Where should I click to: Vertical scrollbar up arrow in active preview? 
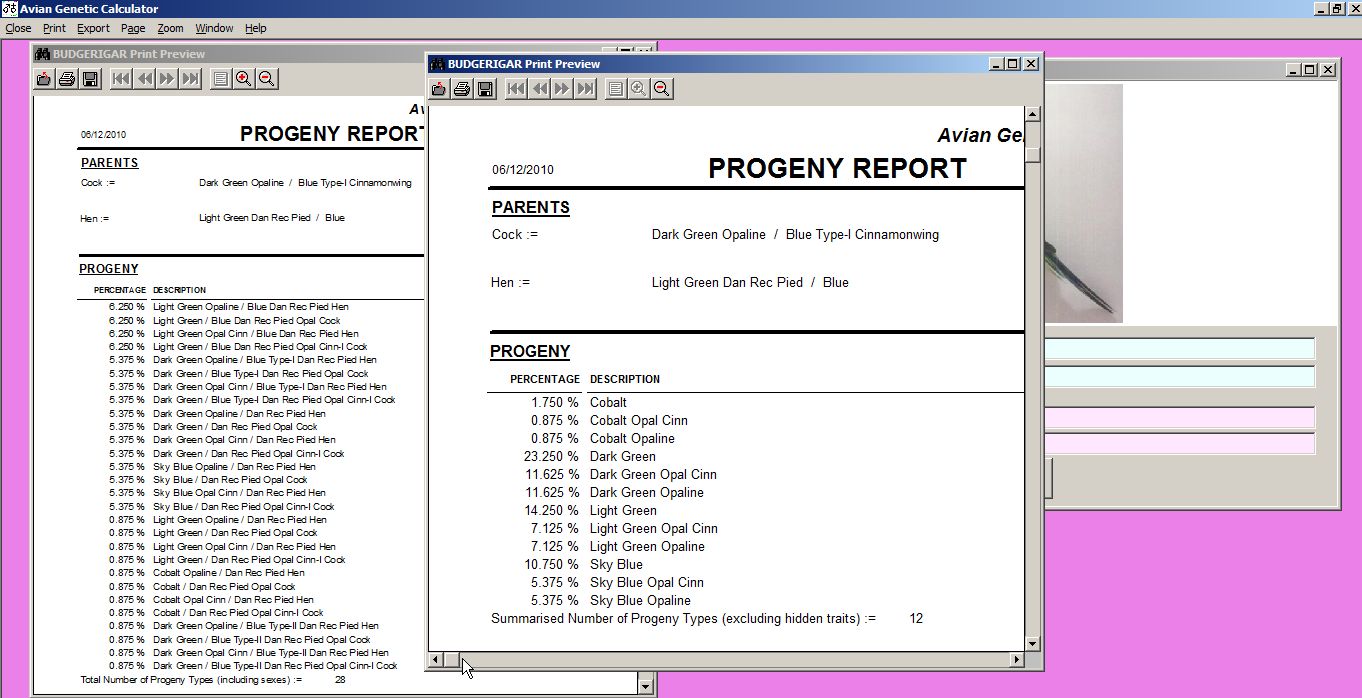pos(1033,114)
